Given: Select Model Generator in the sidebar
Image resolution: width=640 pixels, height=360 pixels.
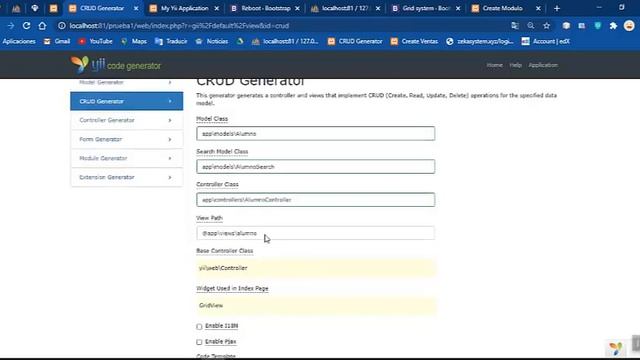Looking at the screenshot, I should click(127, 83).
